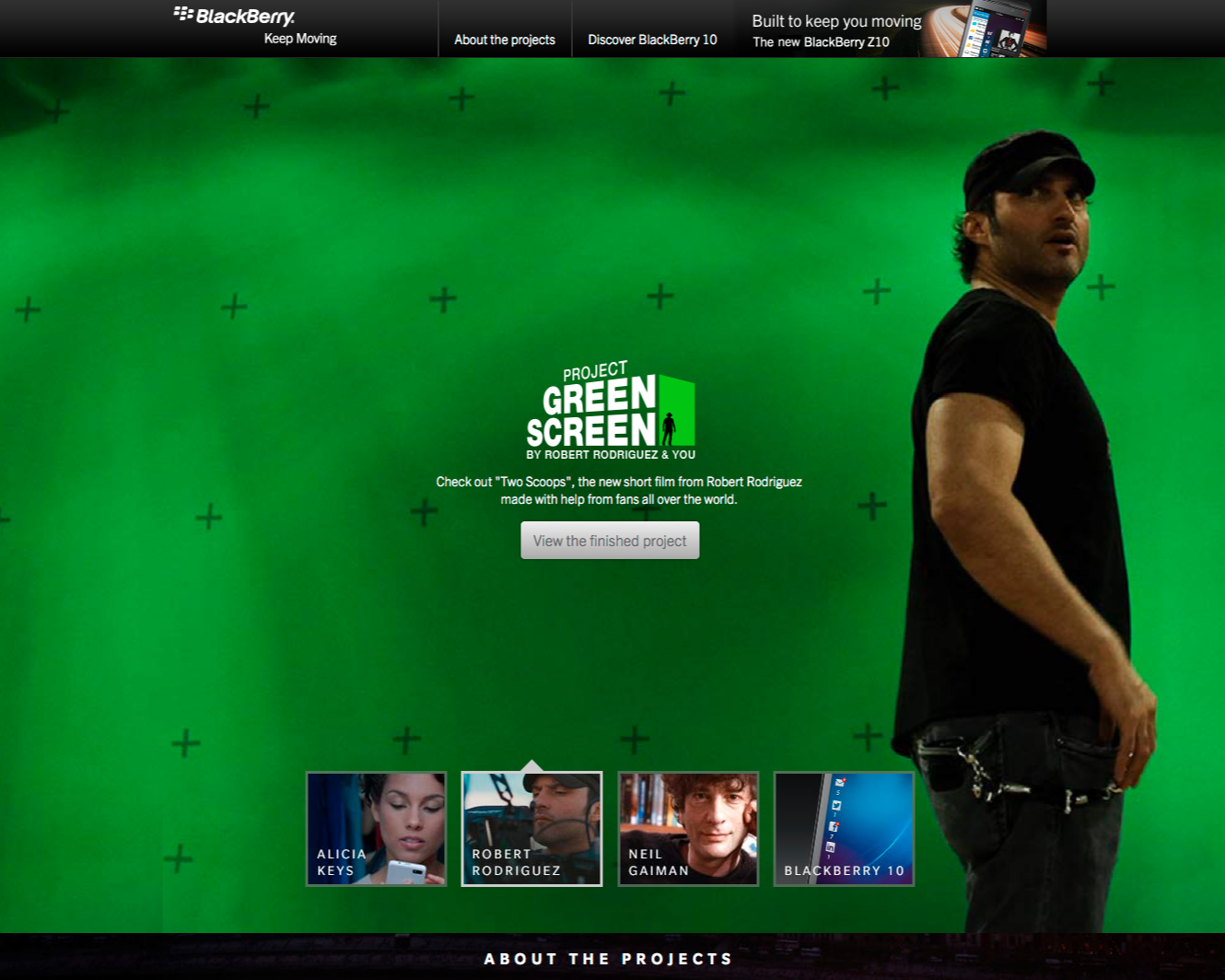Image resolution: width=1225 pixels, height=980 pixels.
Task: Open the About the projects menu item
Action: [505, 40]
